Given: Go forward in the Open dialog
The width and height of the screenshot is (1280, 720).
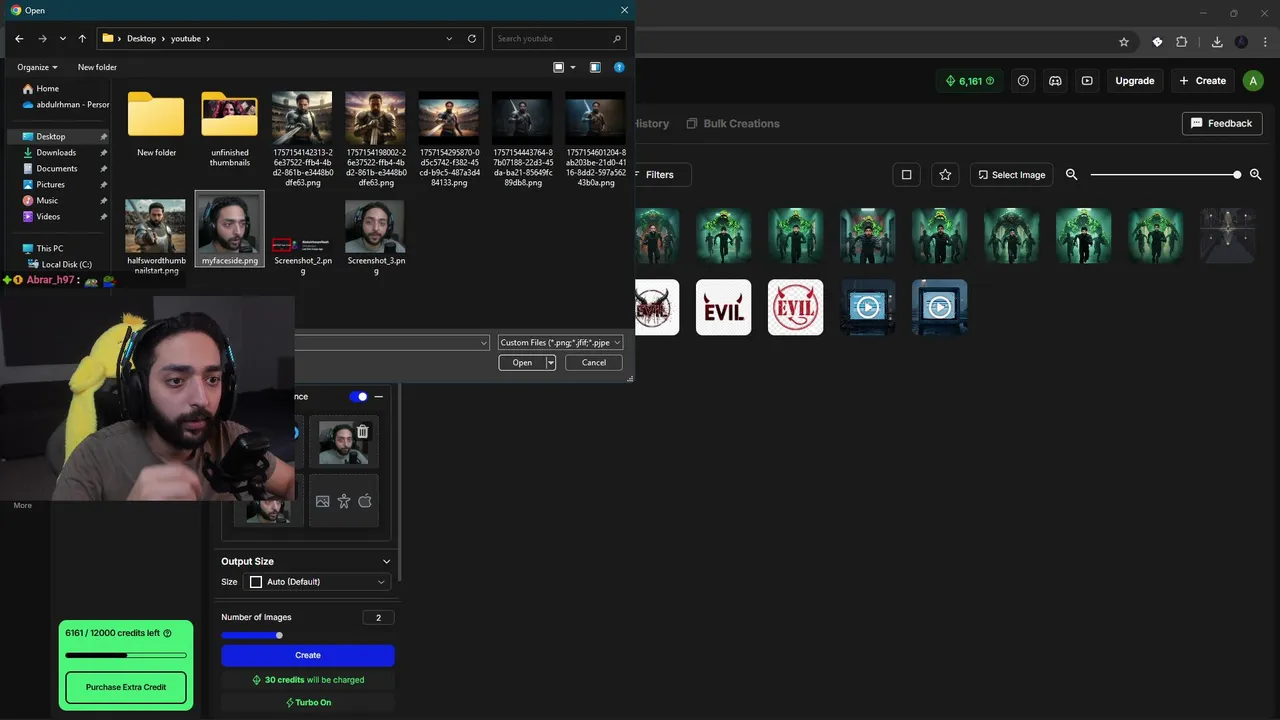Looking at the screenshot, I should point(42,38).
